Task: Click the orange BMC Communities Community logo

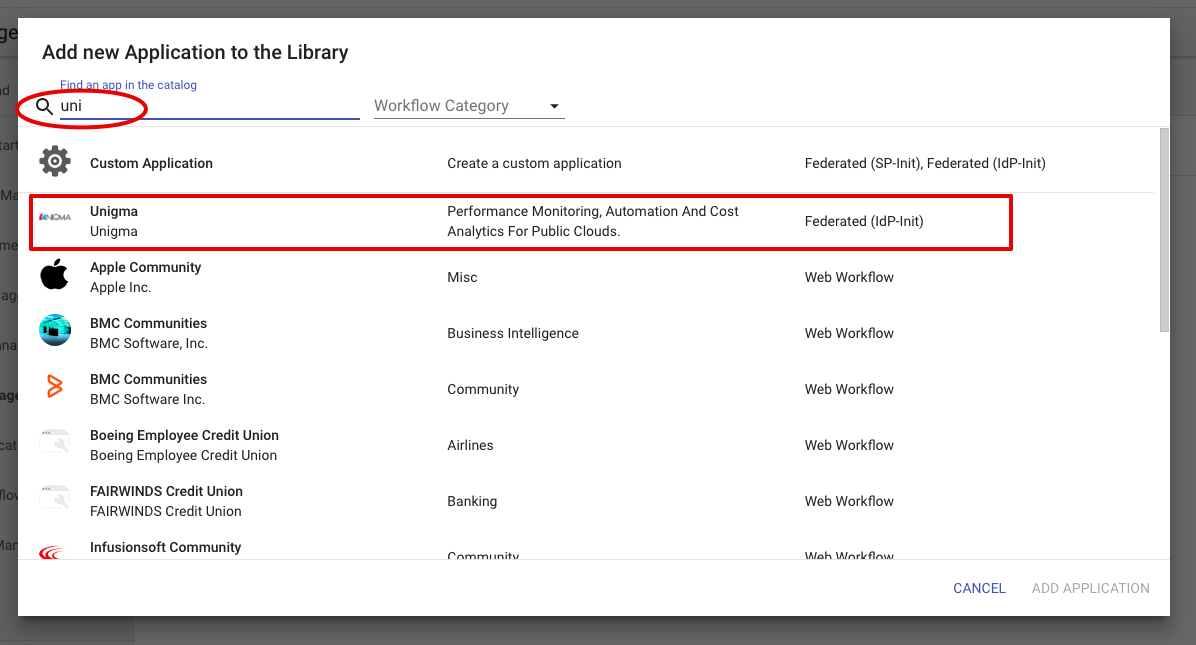Action: click(x=55, y=387)
